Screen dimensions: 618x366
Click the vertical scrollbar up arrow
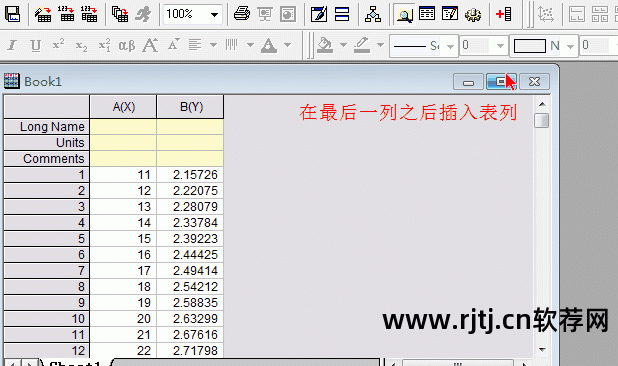[542, 104]
